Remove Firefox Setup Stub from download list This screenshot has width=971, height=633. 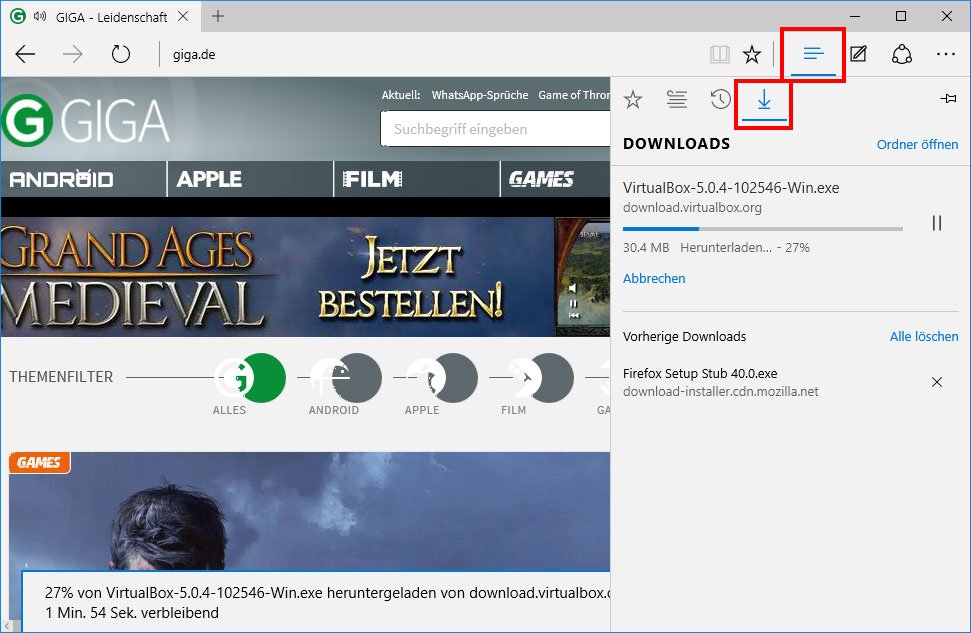[937, 382]
